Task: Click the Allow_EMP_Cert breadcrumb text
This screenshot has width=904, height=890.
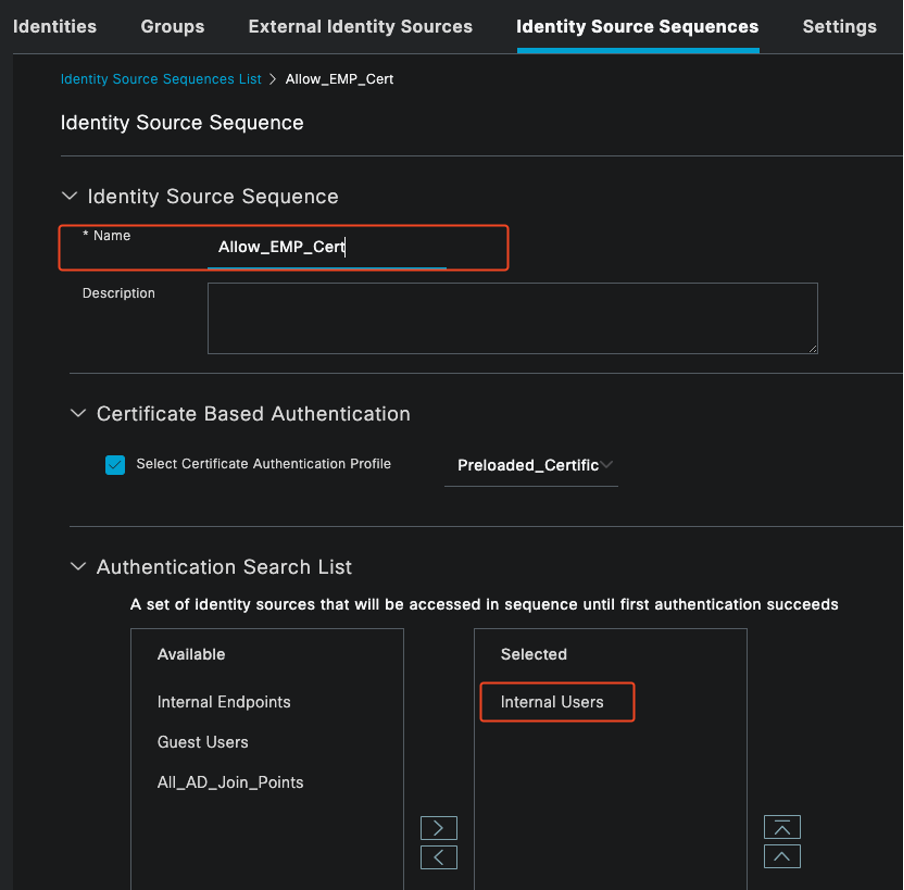Action: tap(340, 79)
